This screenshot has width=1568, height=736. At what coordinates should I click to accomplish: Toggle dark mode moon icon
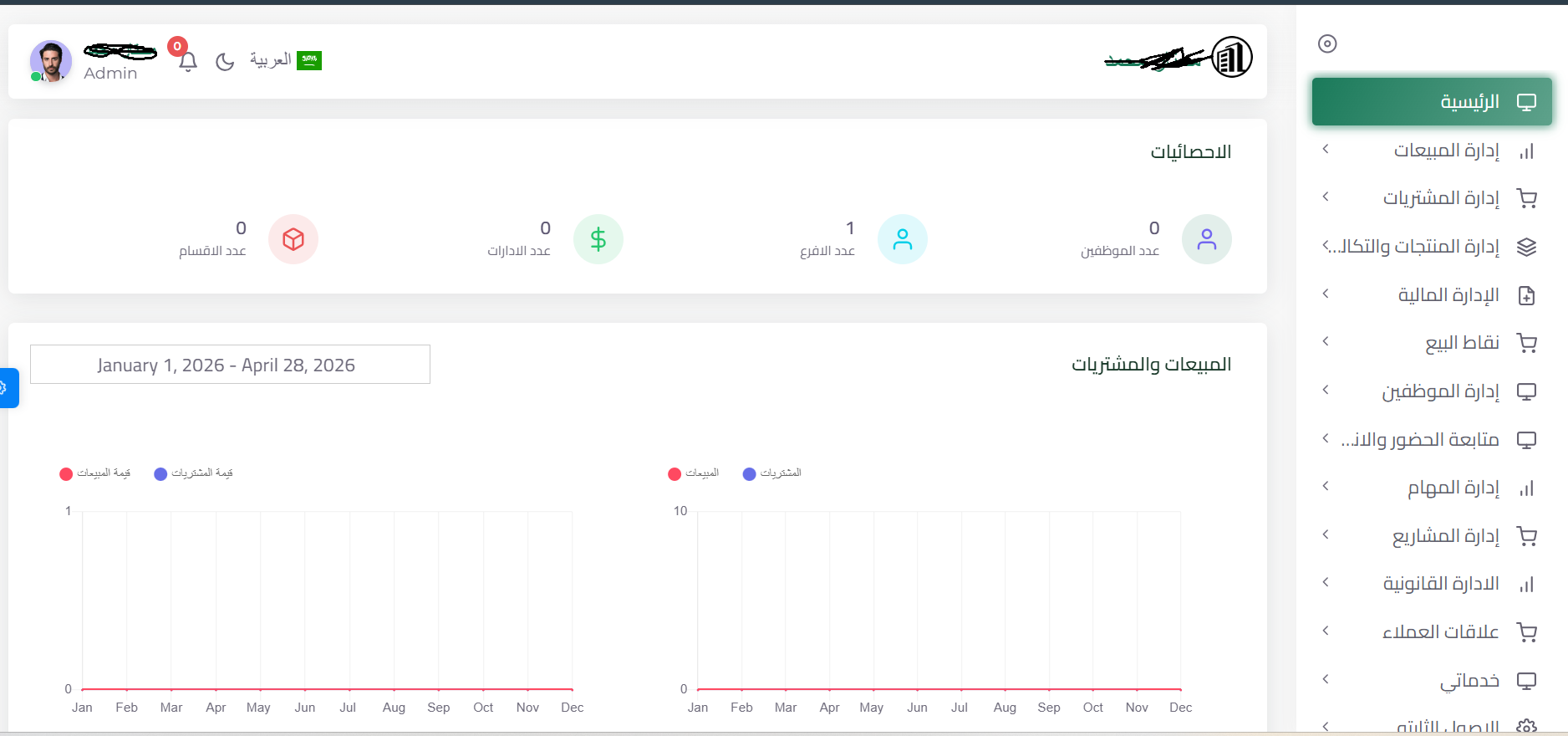click(225, 61)
